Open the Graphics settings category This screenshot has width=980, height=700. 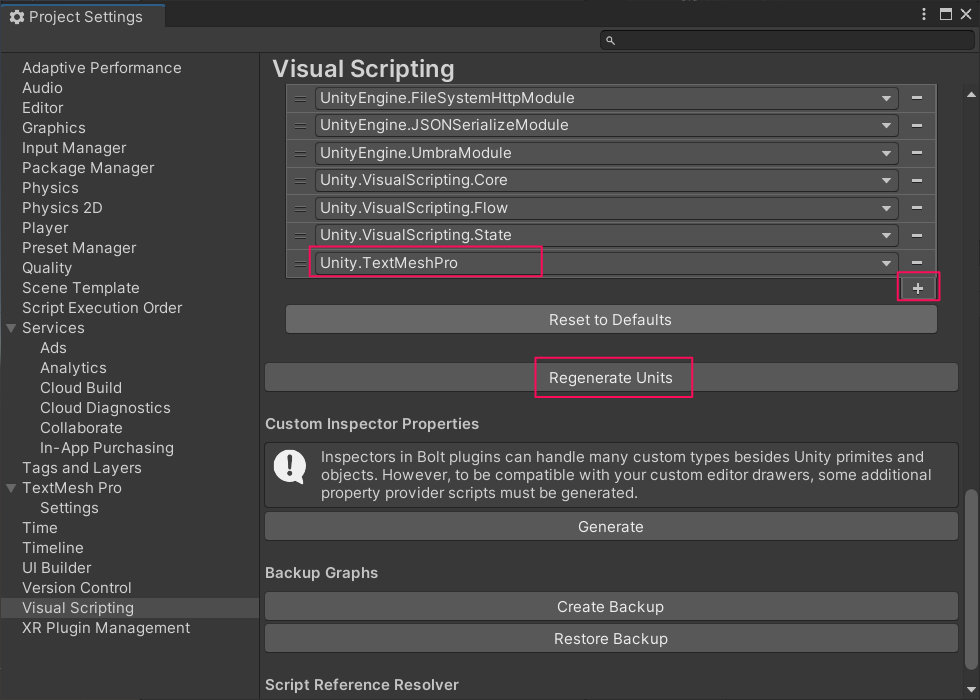(x=54, y=128)
